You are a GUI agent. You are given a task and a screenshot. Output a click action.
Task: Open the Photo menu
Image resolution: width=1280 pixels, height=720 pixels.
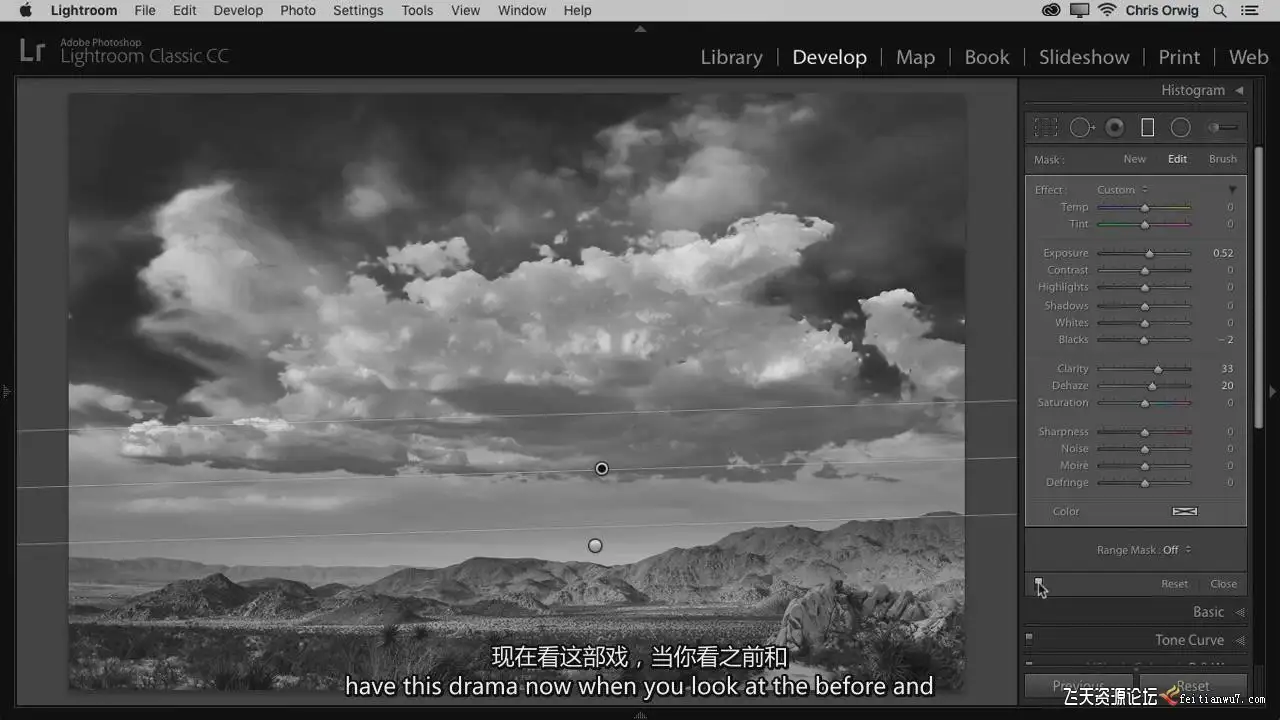pos(298,10)
